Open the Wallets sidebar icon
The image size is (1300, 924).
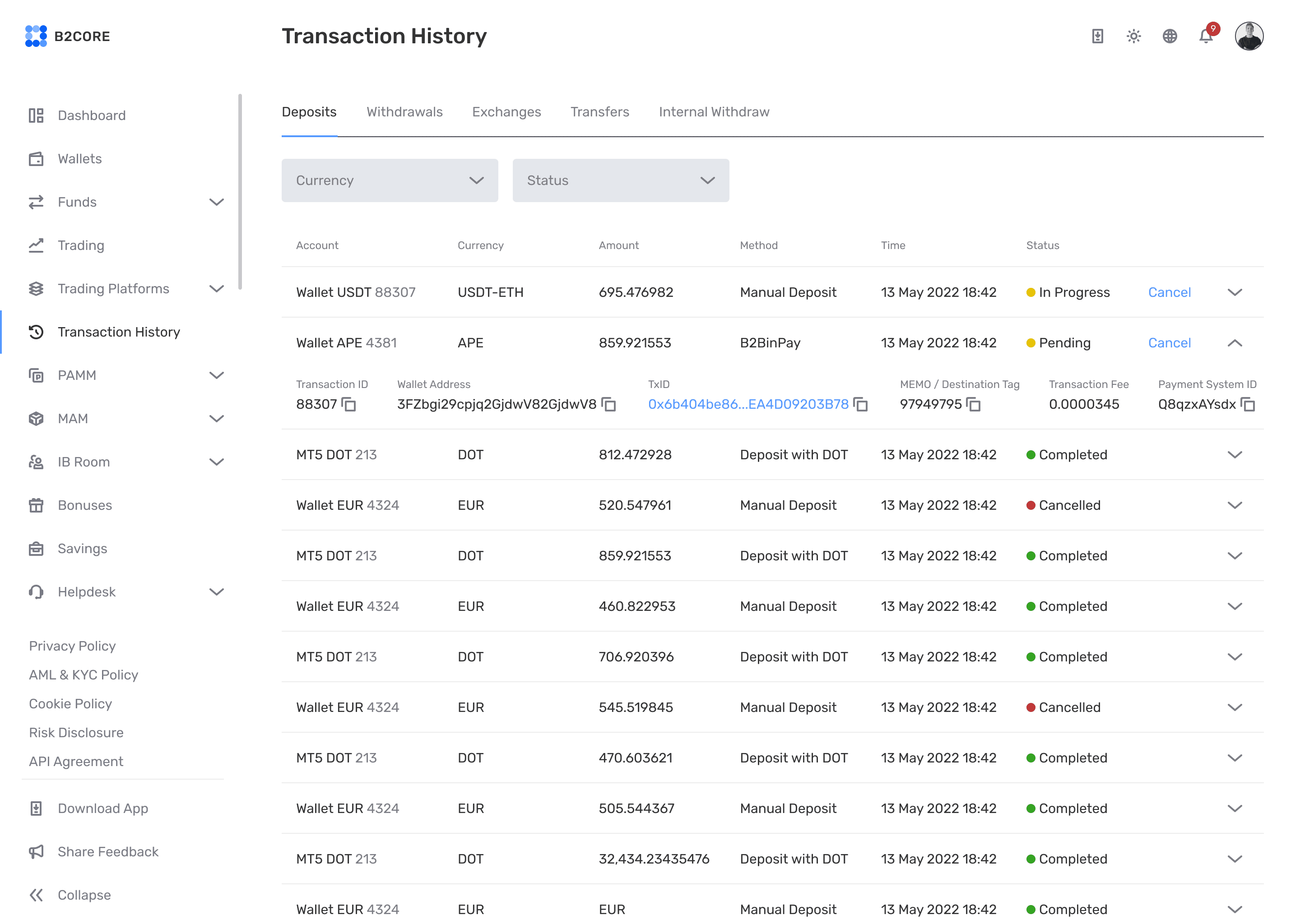pos(36,159)
